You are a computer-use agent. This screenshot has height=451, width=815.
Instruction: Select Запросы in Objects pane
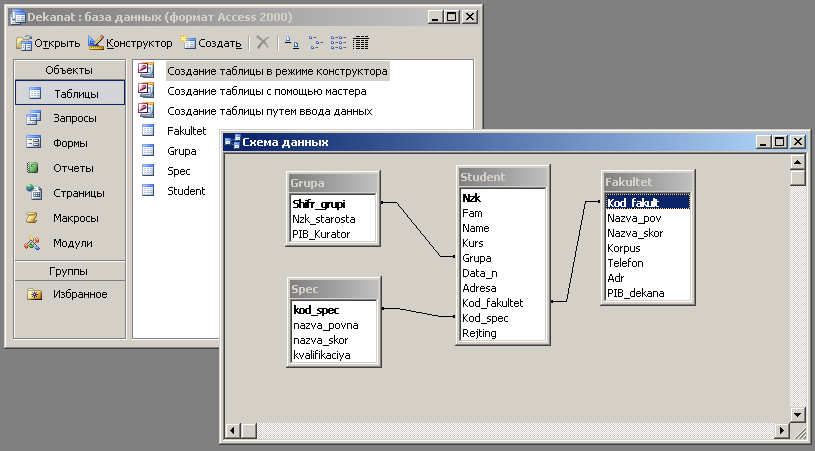(70, 118)
